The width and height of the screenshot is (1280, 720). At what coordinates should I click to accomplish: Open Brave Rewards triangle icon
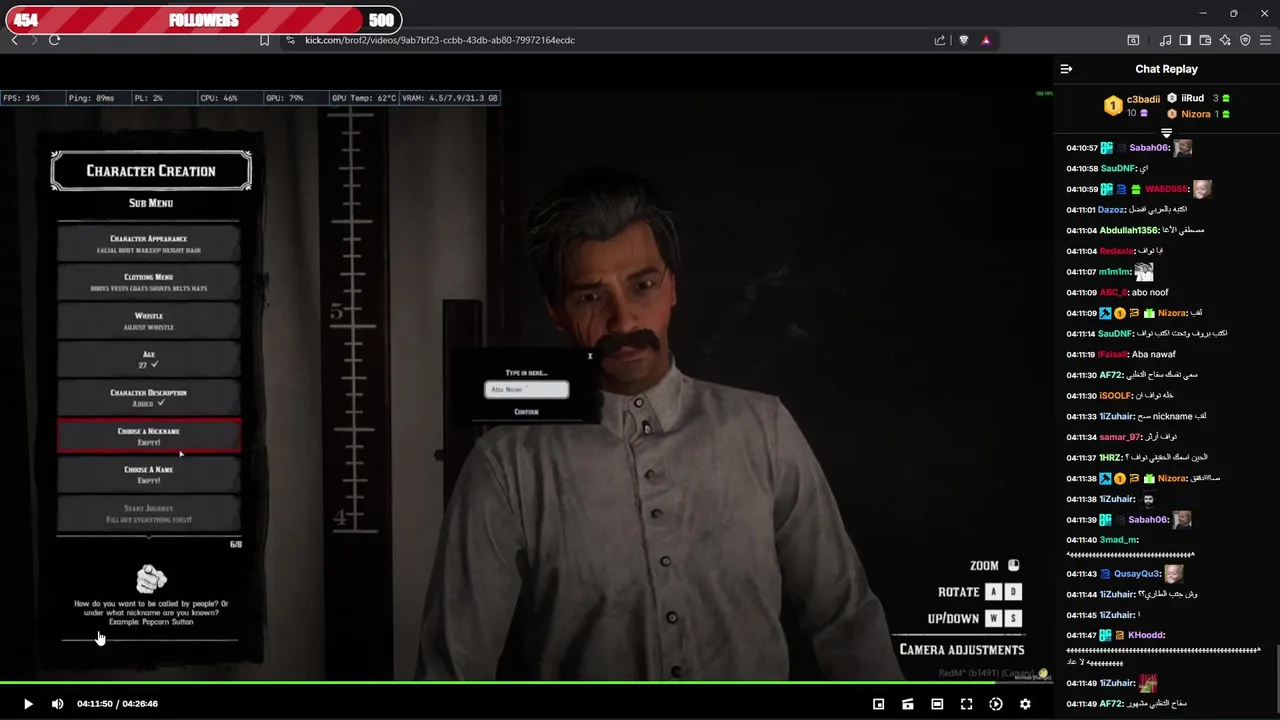click(x=986, y=40)
